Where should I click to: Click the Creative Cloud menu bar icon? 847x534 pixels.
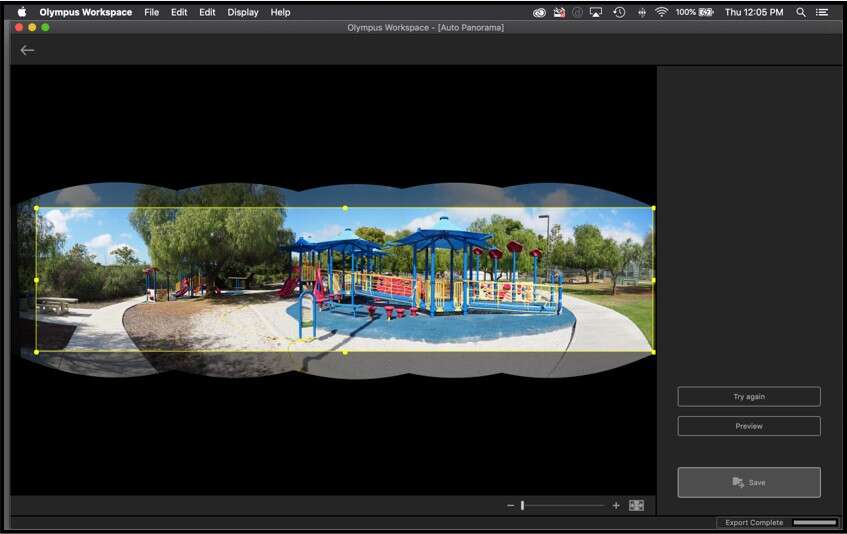(539, 12)
